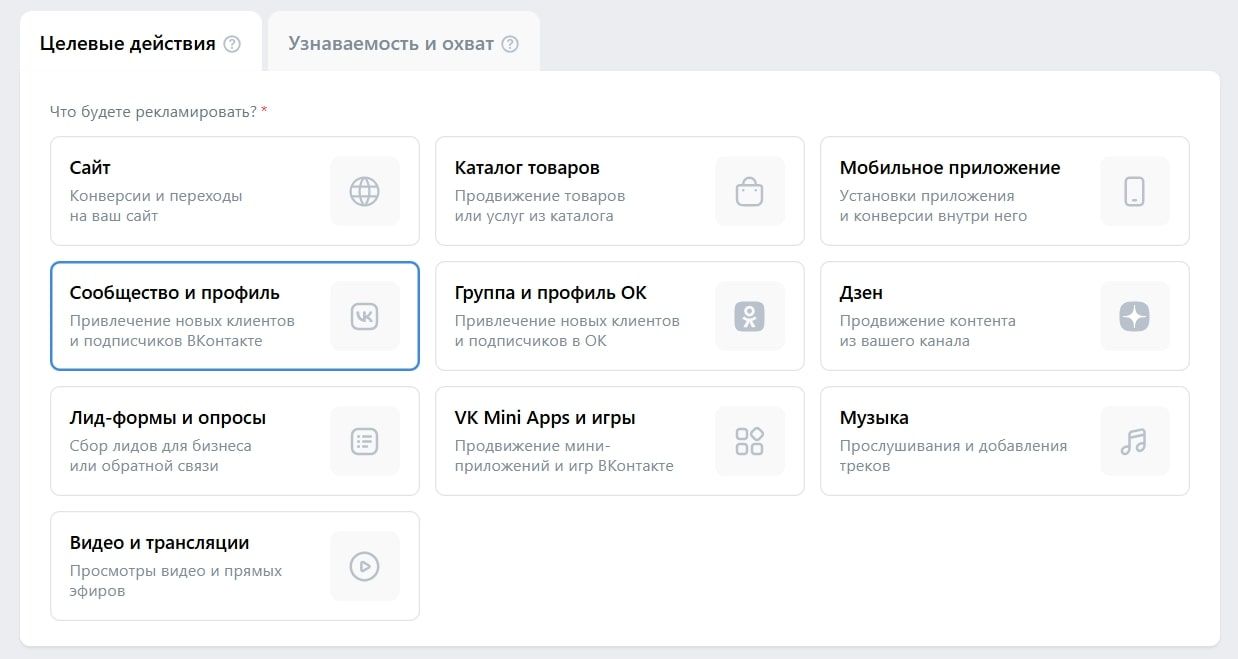
Task: Choose Каталог товаров as the ad object
Action: point(620,191)
